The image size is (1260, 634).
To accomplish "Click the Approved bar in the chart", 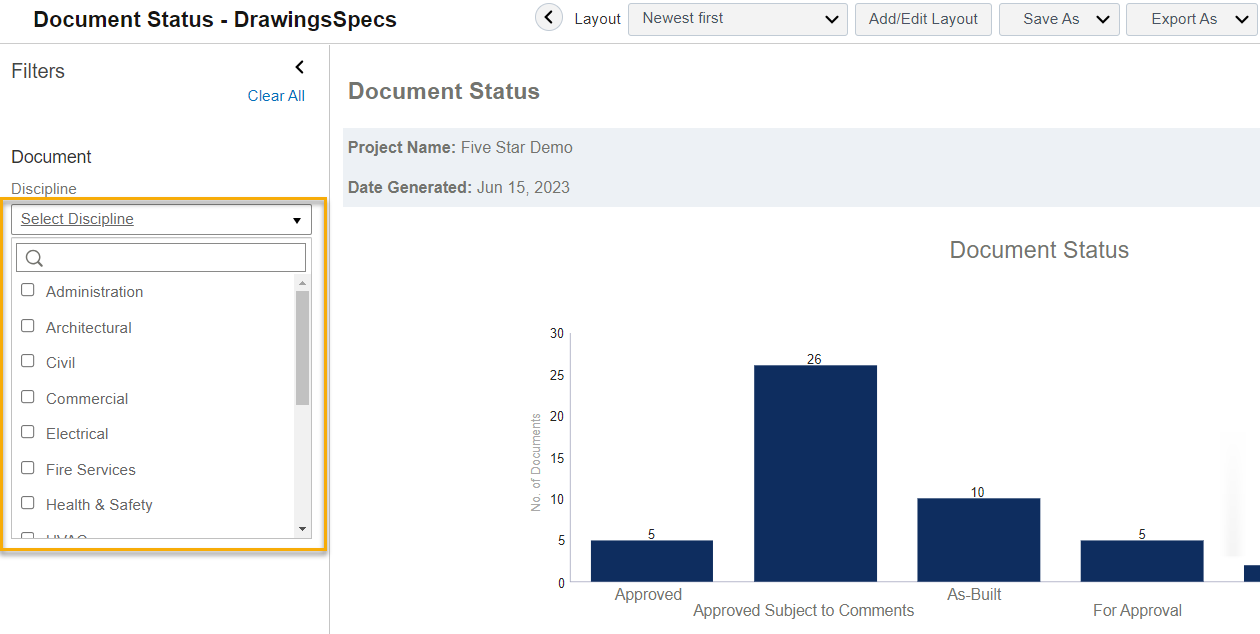I will [652, 561].
